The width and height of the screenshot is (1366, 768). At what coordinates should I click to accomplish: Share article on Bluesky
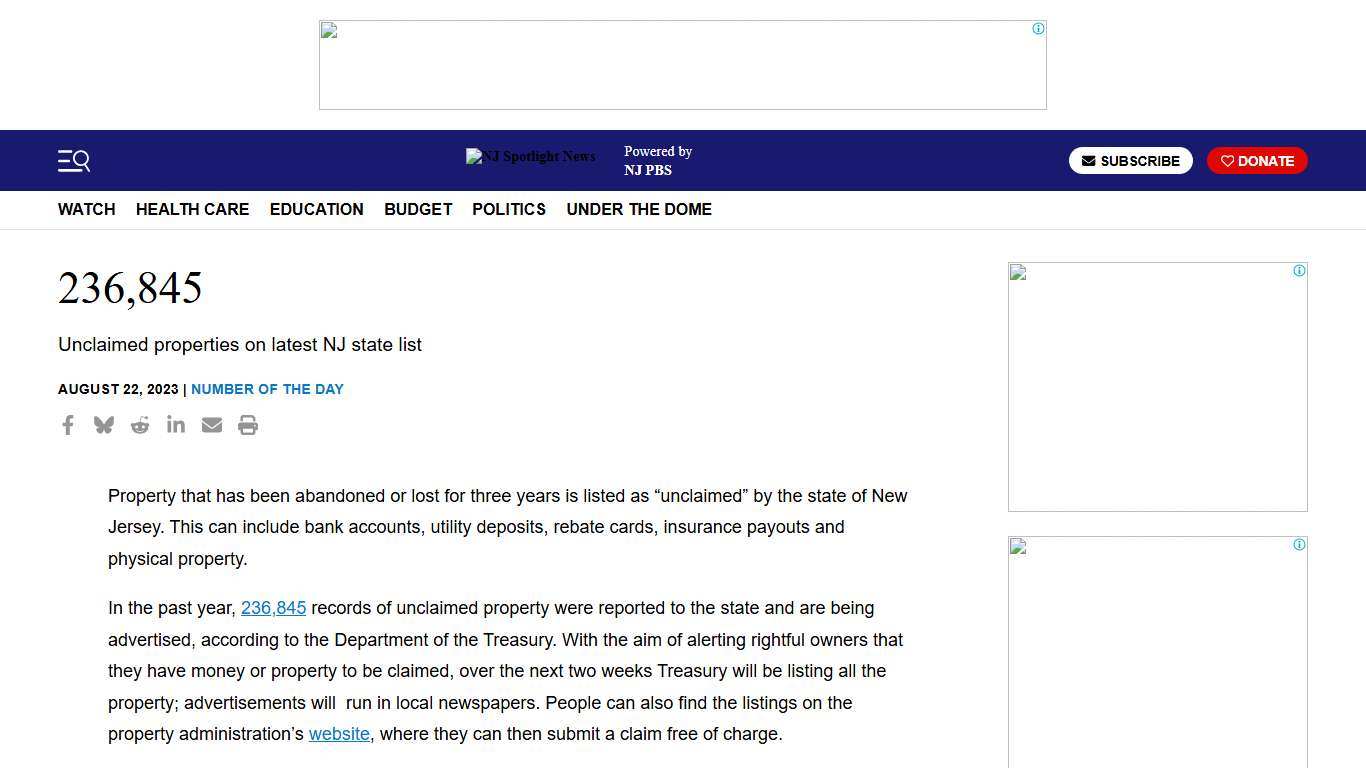pos(104,425)
